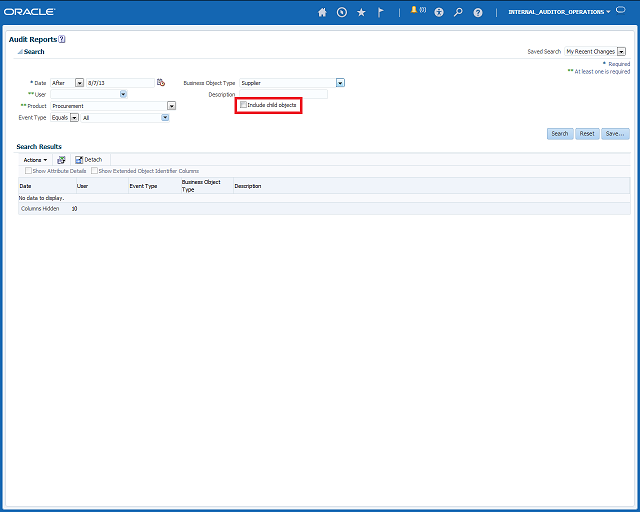Click the Save... button

point(615,134)
